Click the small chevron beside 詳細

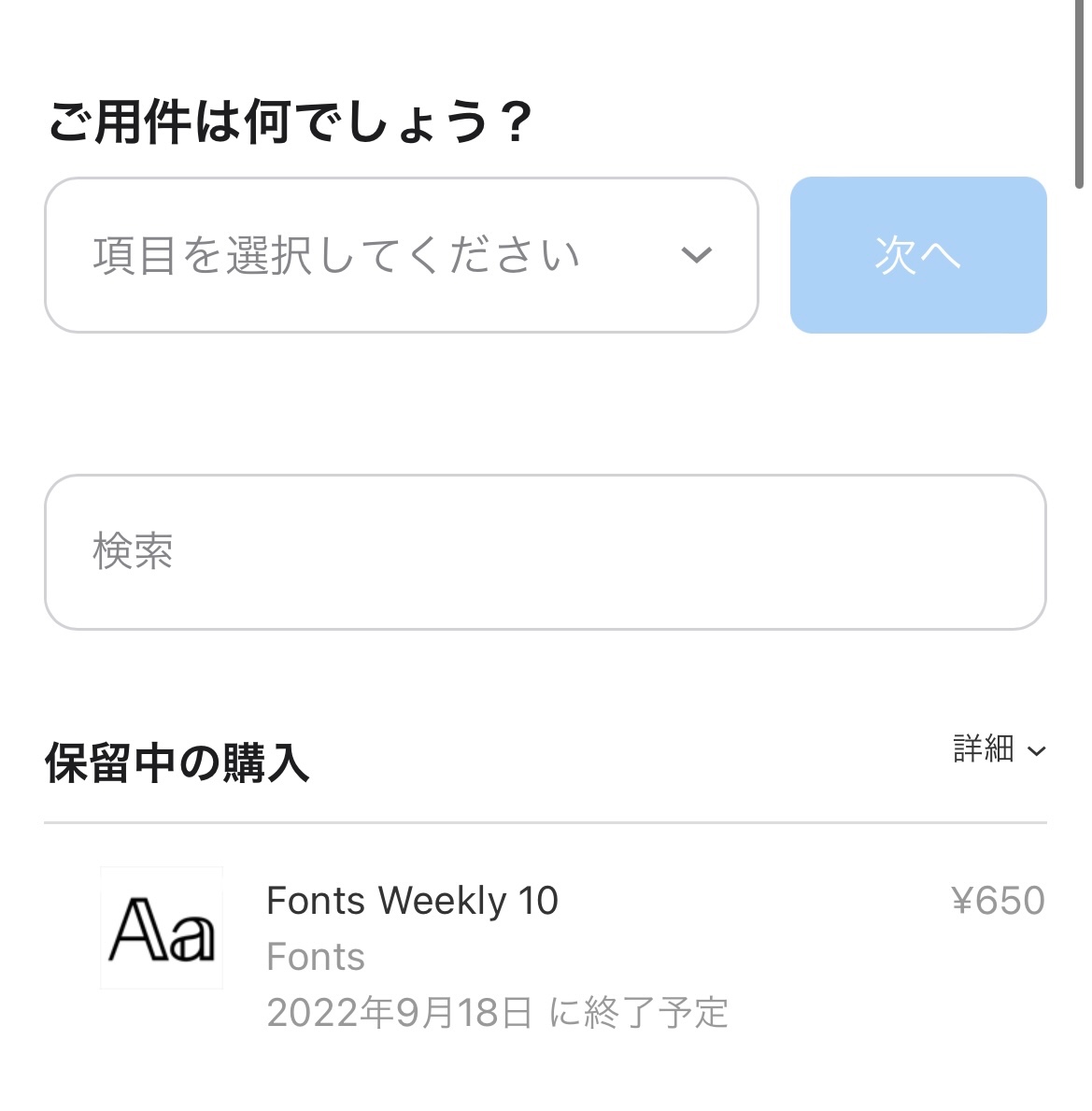[1036, 751]
